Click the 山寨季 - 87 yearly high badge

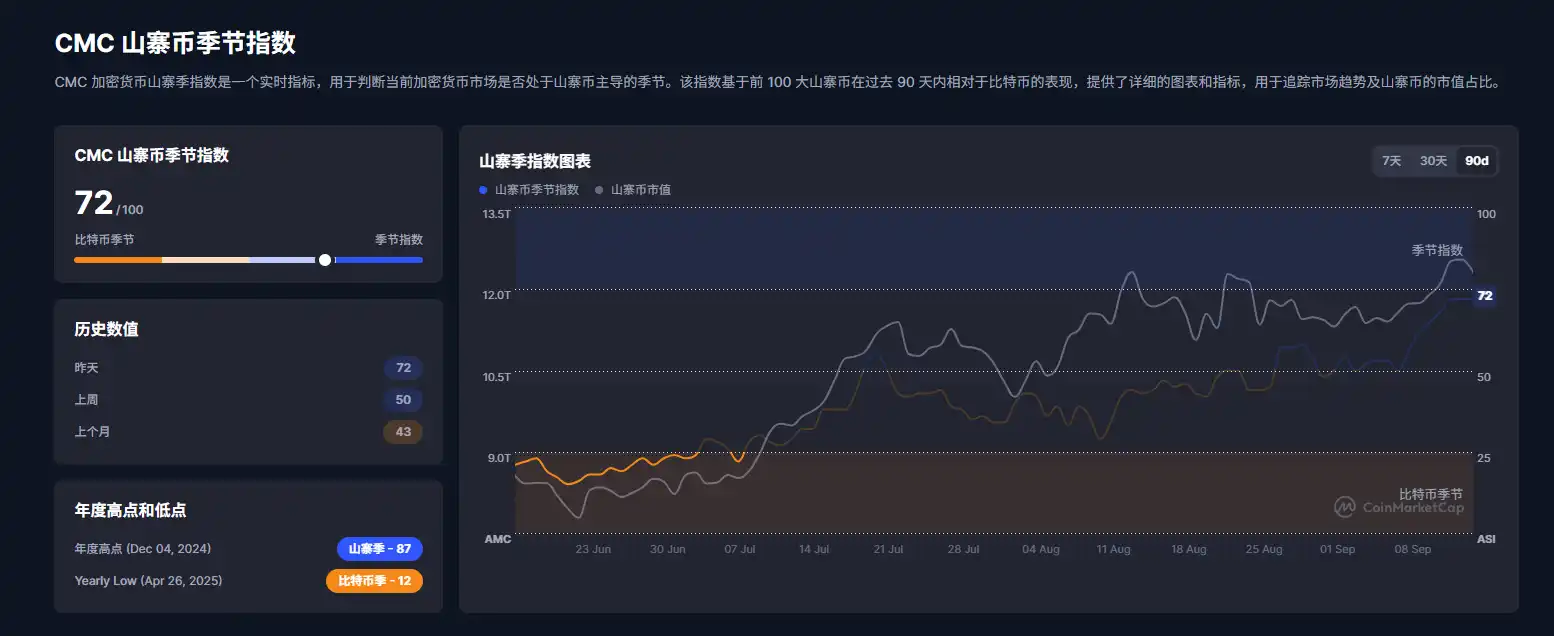[x=379, y=548]
